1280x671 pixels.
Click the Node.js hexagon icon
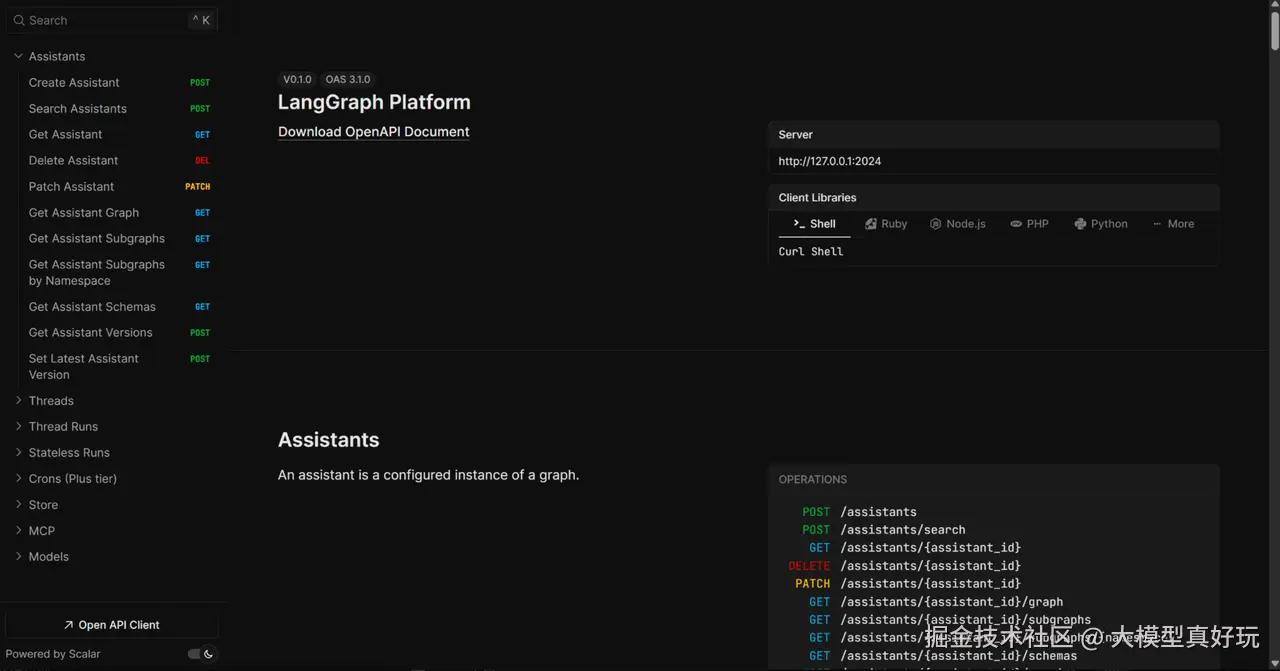(936, 224)
